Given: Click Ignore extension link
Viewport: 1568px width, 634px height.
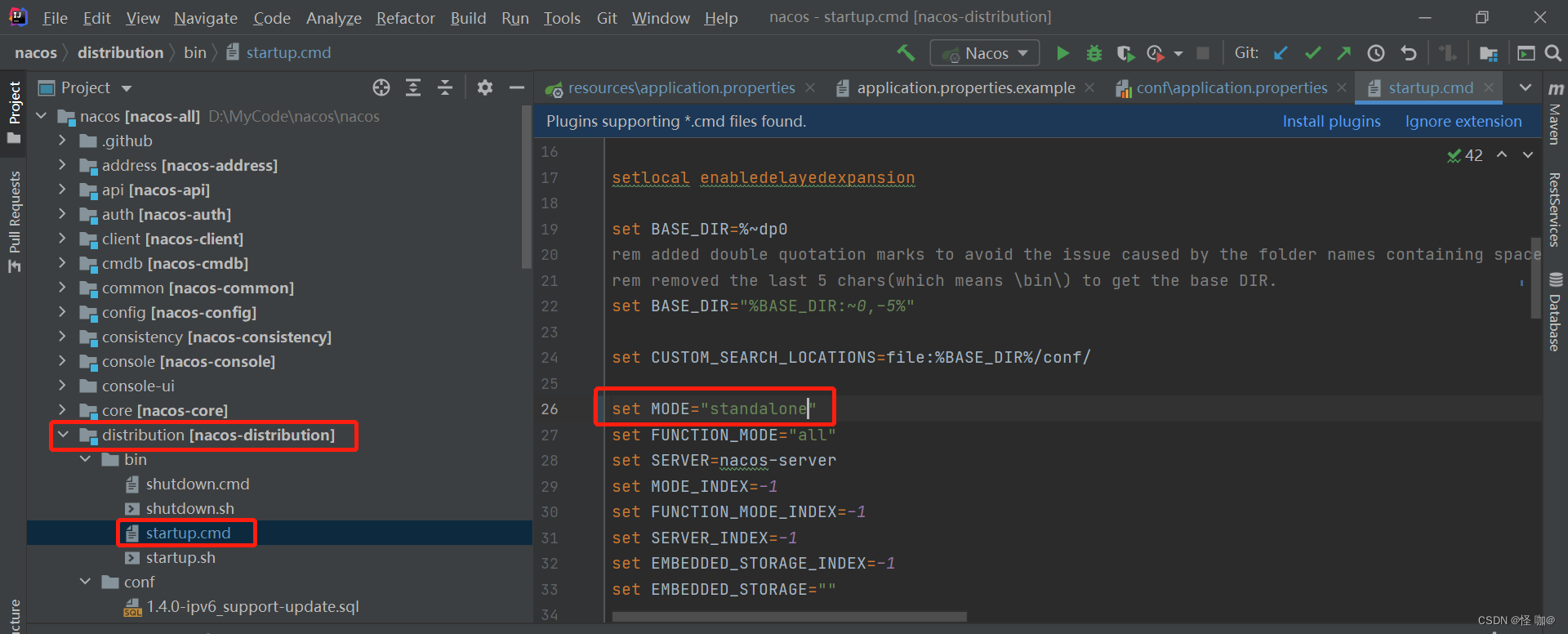Looking at the screenshot, I should [1463, 121].
